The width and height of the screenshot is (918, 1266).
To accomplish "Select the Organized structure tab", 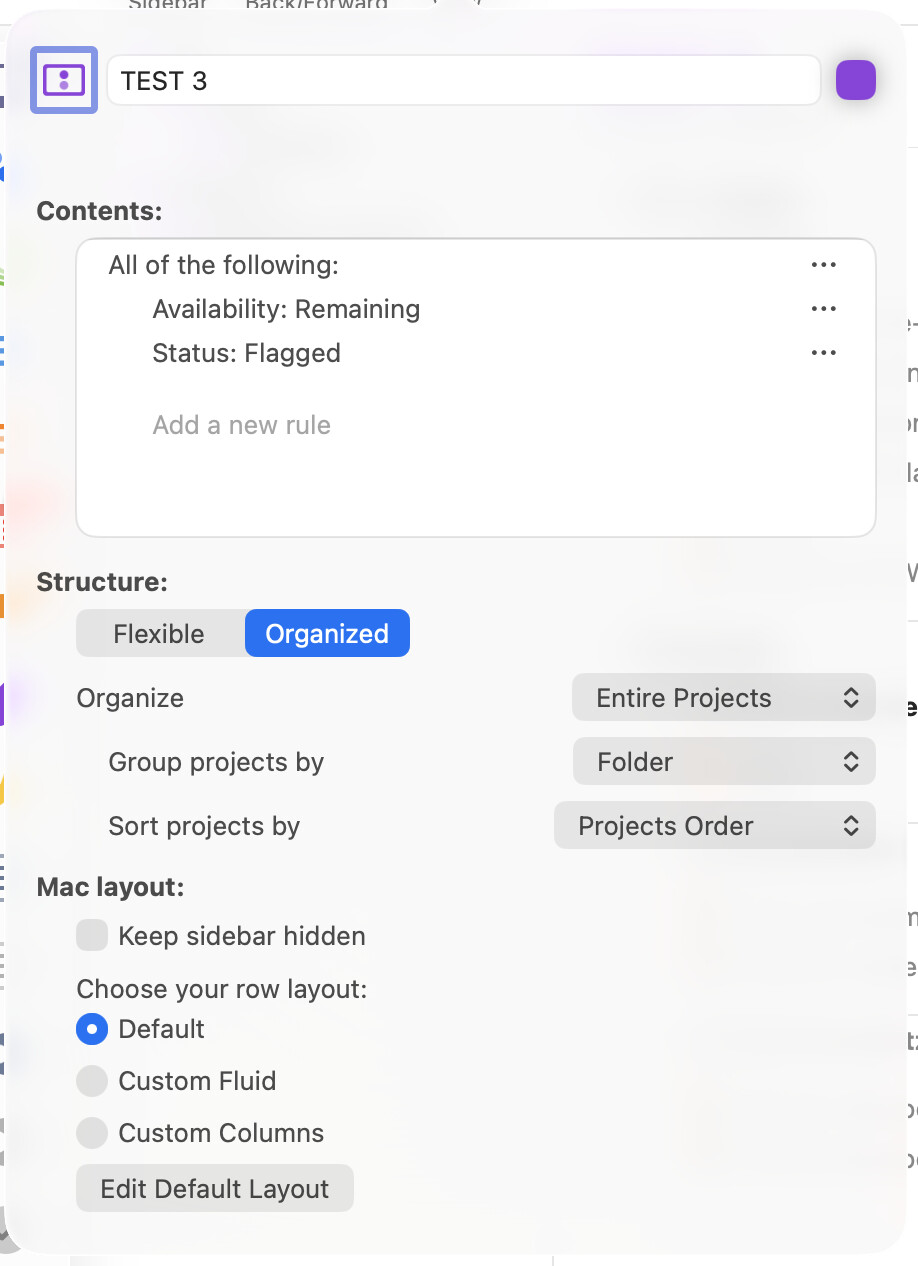I will pos(327,634).
